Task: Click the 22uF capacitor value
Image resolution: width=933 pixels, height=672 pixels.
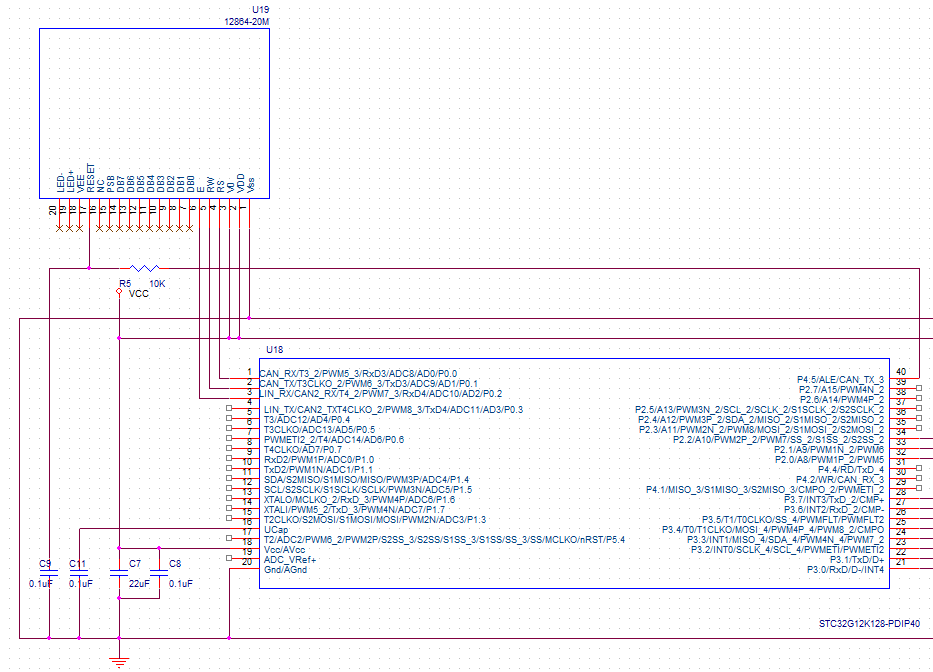Action: 139,583
